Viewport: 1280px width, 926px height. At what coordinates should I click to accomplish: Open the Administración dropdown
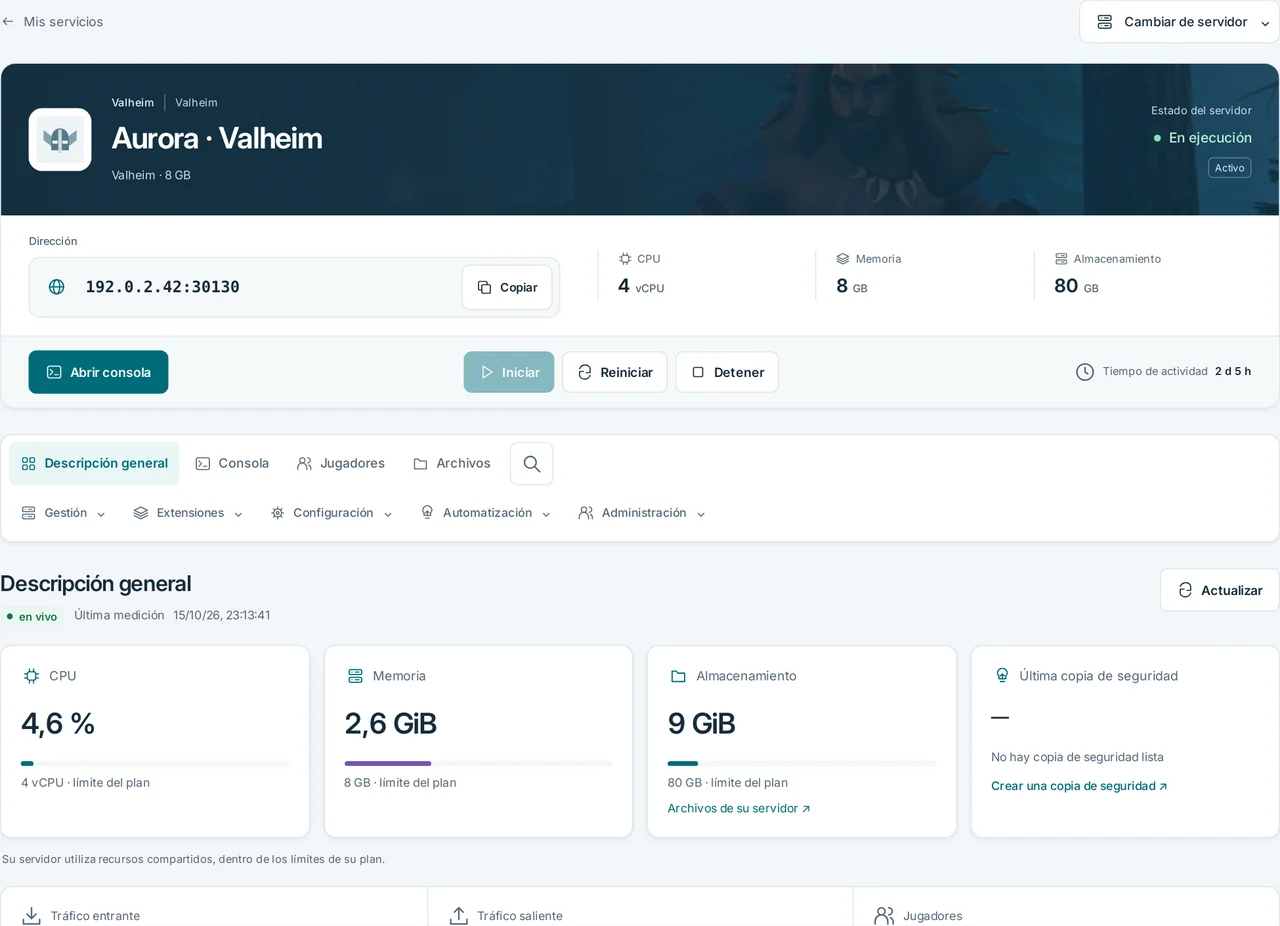click(642, 513)
